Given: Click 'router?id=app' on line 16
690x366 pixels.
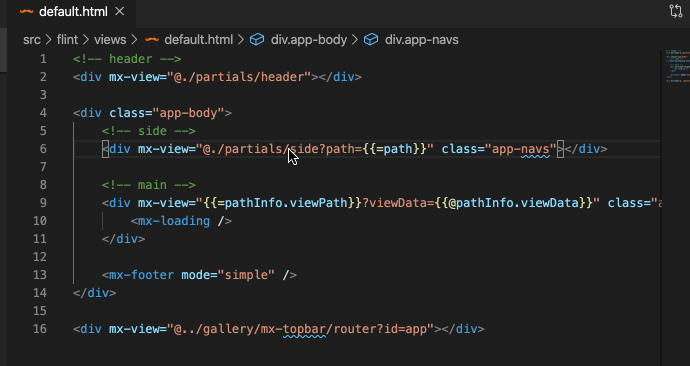Looking at the screenshot, I should click(380, 329).
